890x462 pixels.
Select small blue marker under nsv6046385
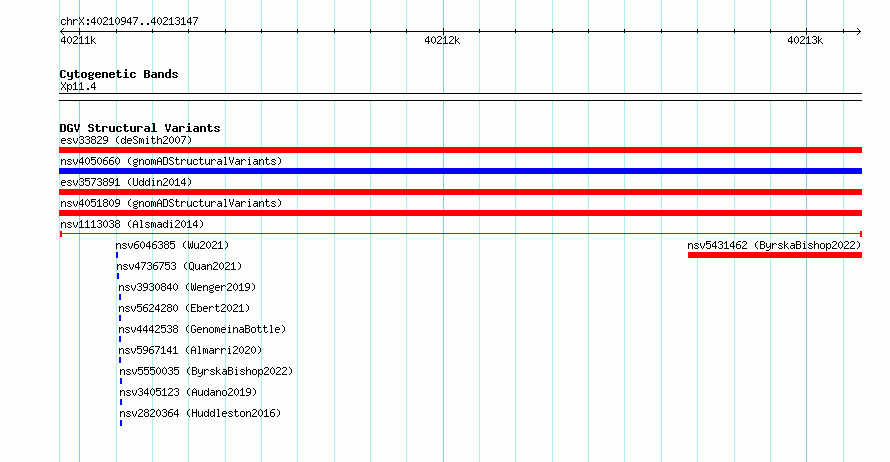coord(117,255)
